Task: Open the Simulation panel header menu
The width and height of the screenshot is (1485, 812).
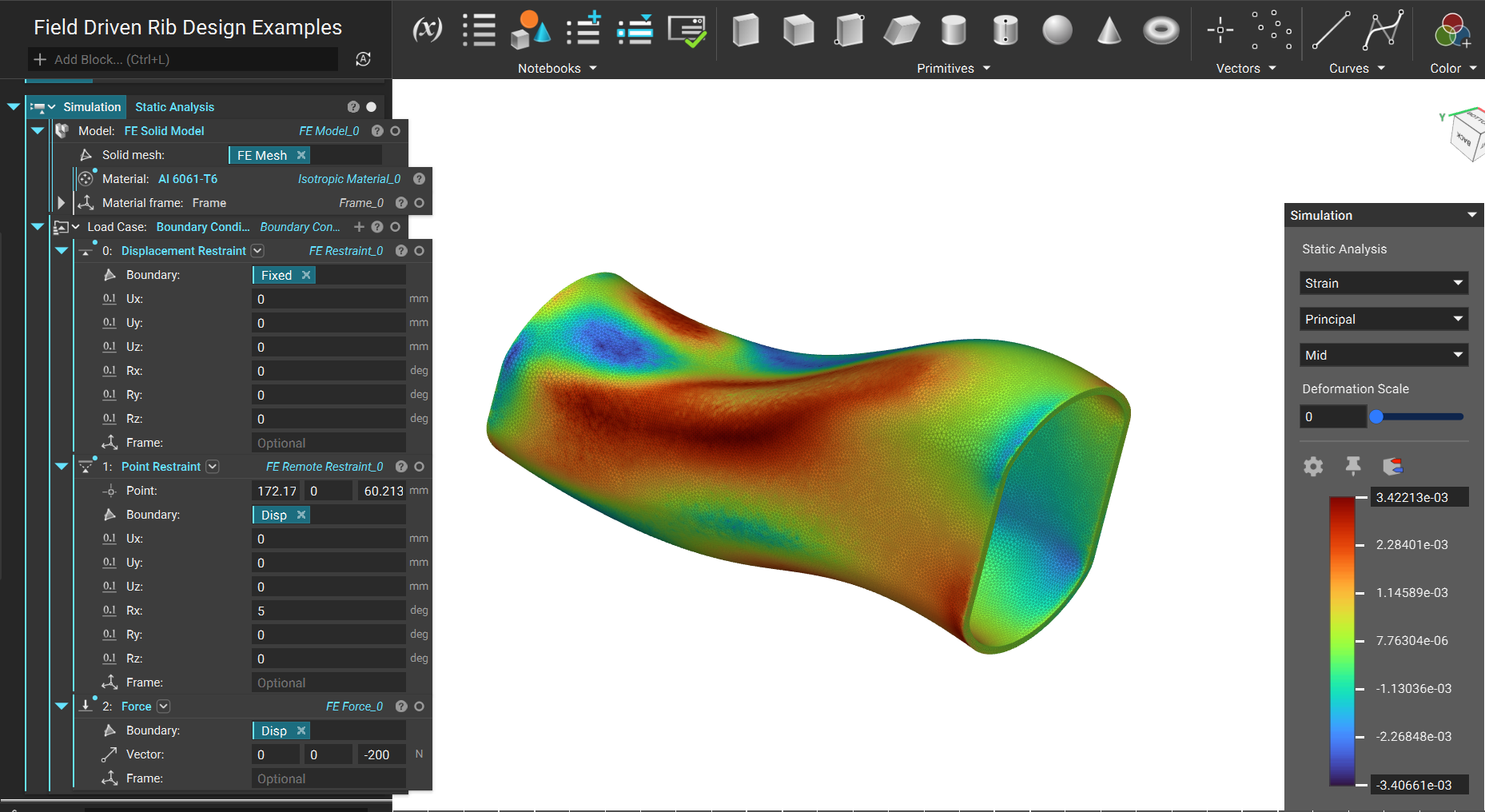Action: [x=1472, y=215]
